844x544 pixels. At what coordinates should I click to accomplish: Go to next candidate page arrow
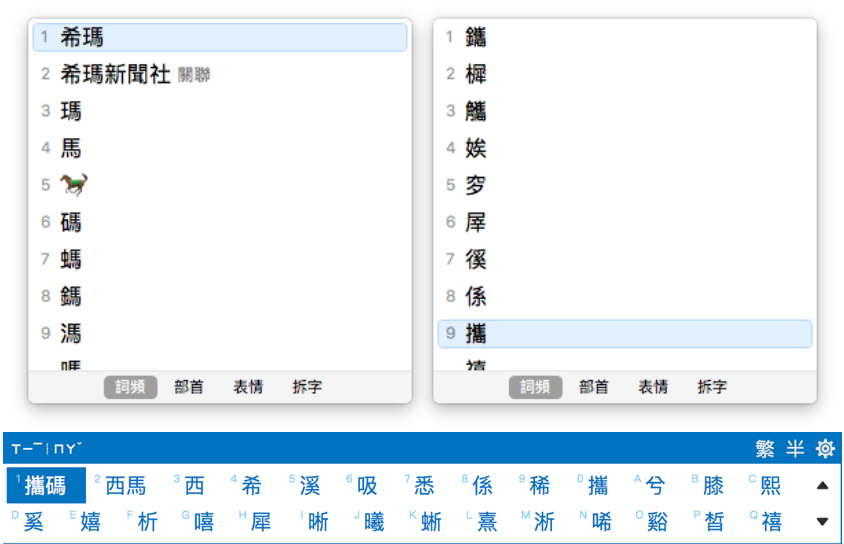822,521
